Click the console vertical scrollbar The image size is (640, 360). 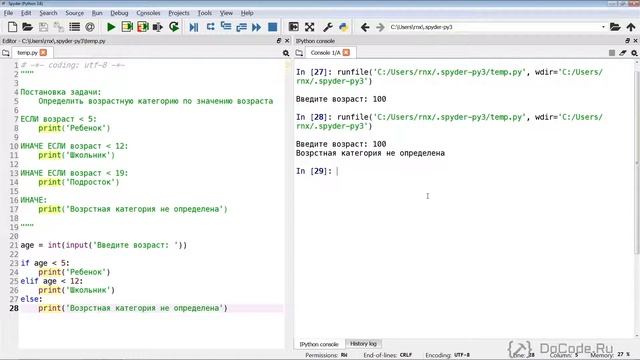(637, 163)
